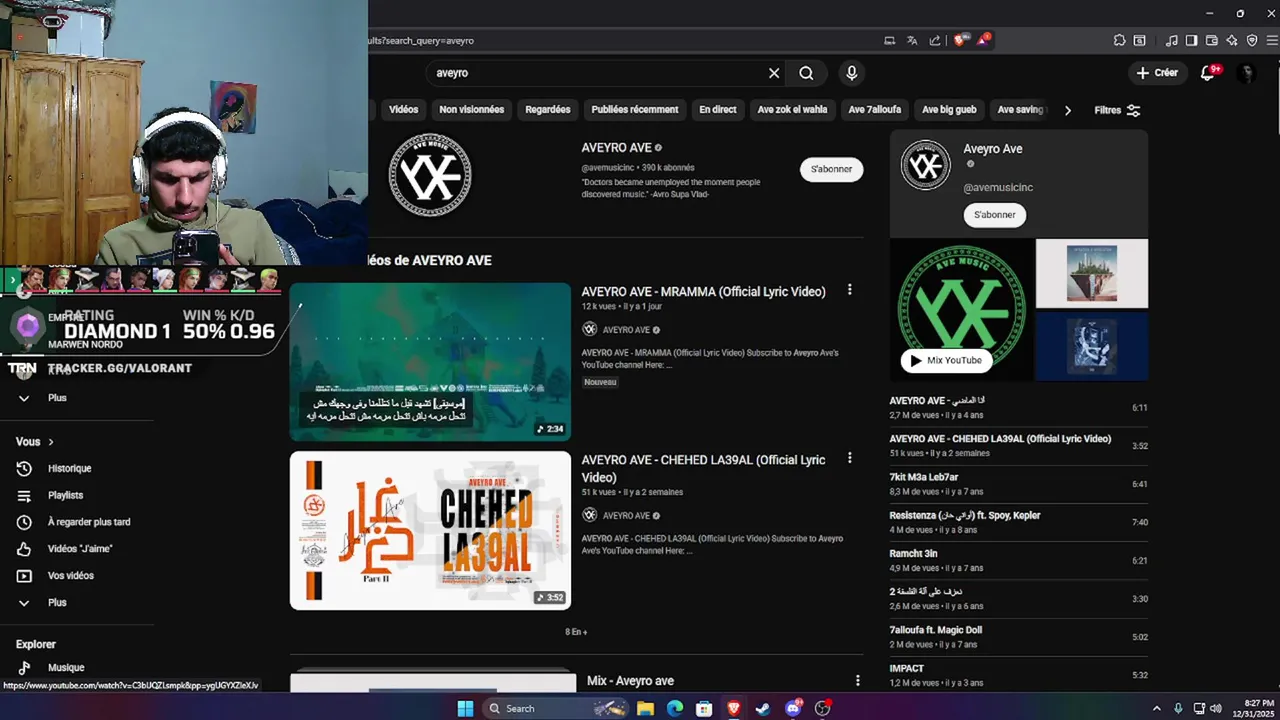The width and height of the screenshot is (1280, 720).
Task: Open File Explorer from taskbar
Action: 646,708
